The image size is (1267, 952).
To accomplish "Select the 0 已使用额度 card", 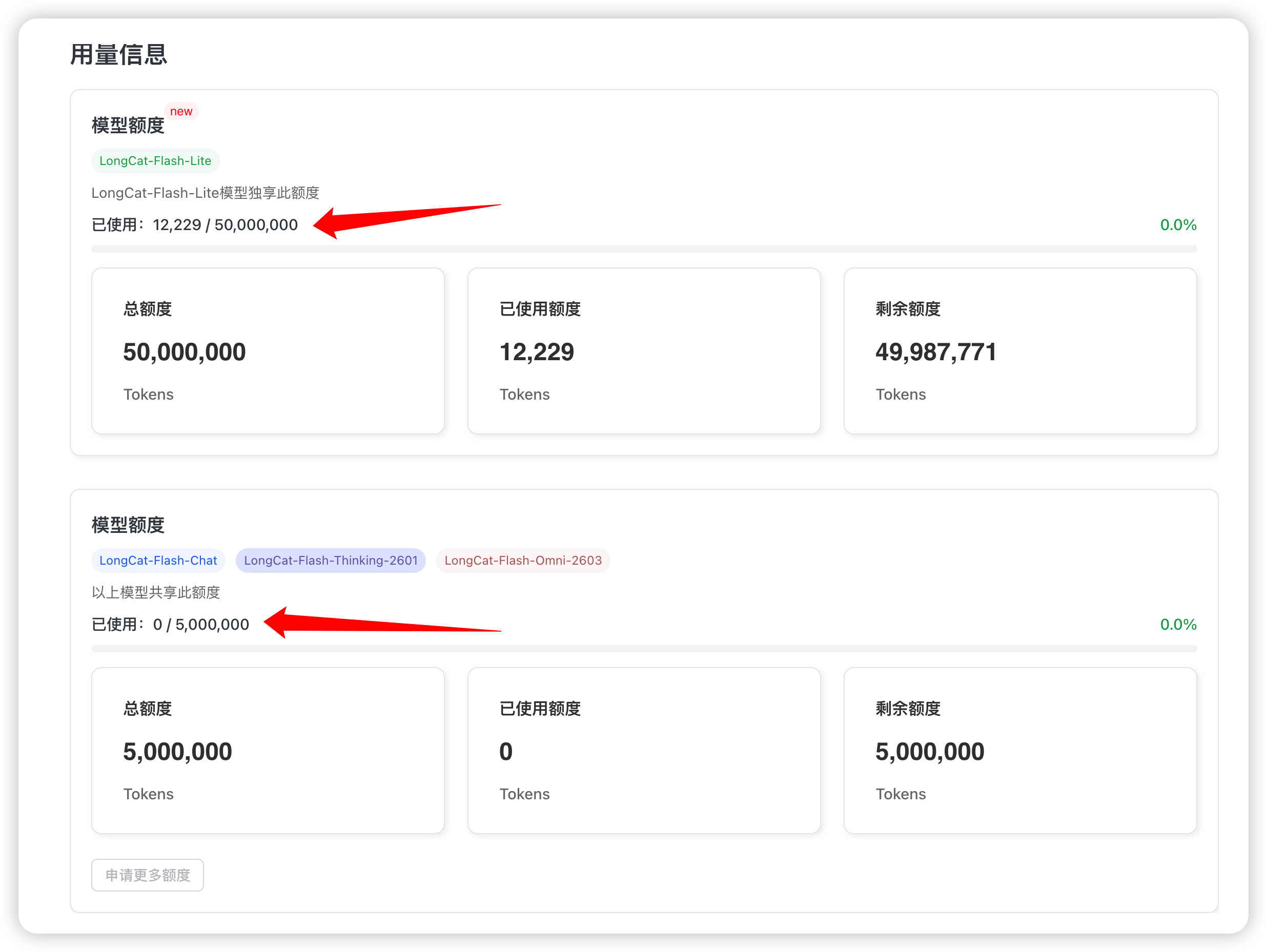I will 644,751.
